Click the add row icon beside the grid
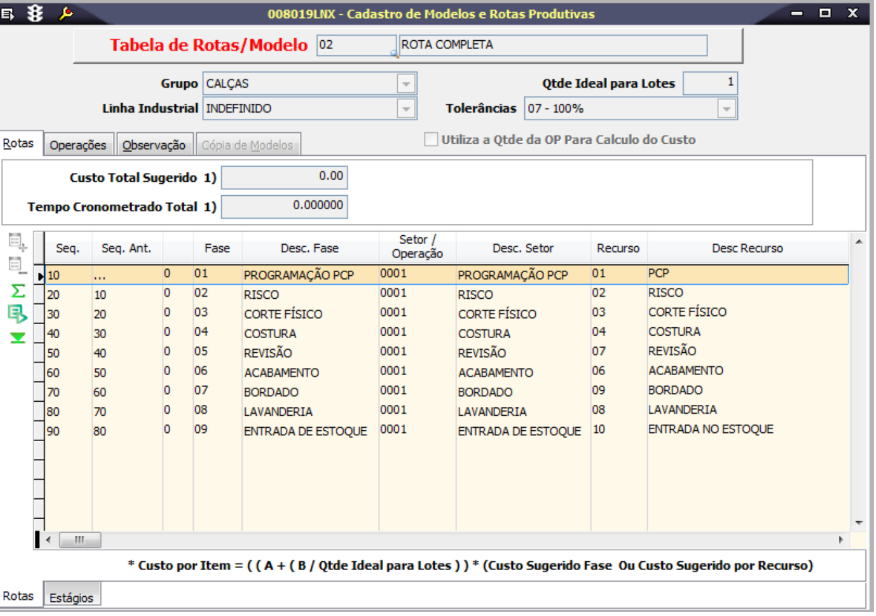Screen dimensions: 876x616 [x=17, y=242]
